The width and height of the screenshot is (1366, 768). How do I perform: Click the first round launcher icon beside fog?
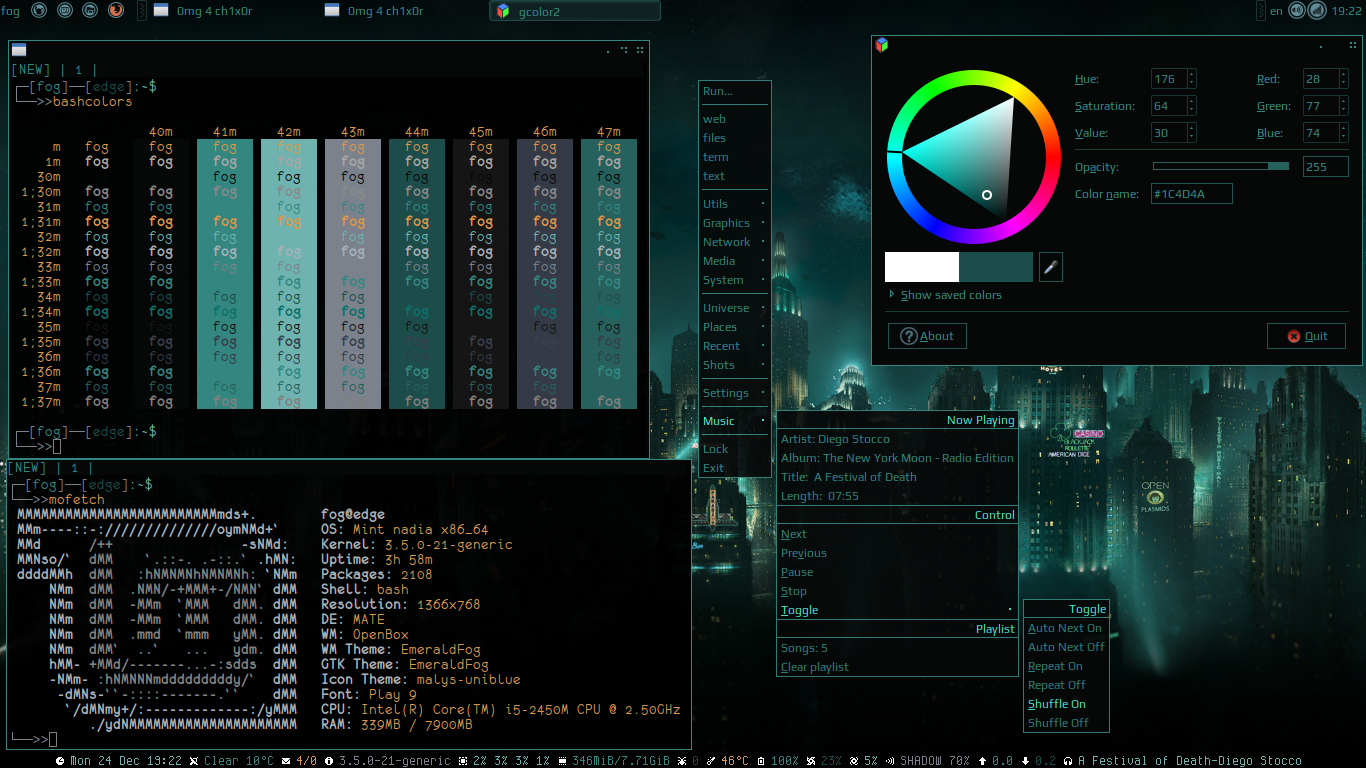(x=39, y=11)
